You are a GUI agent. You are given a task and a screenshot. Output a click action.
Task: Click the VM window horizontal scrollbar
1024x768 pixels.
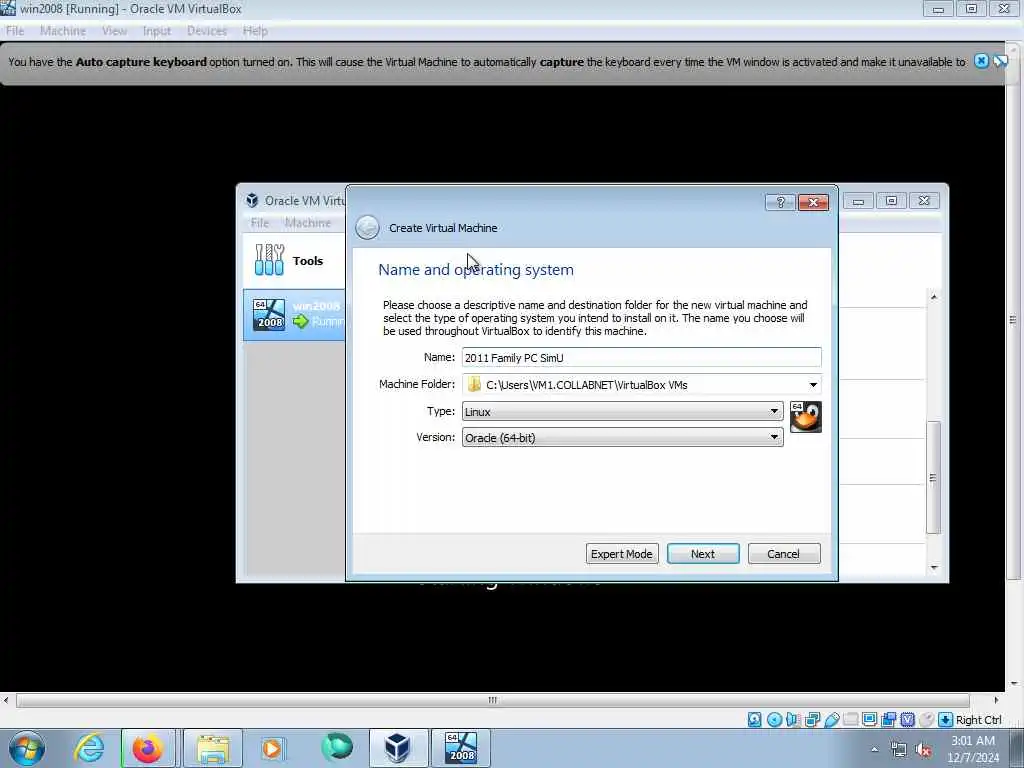tap(492, 700)
